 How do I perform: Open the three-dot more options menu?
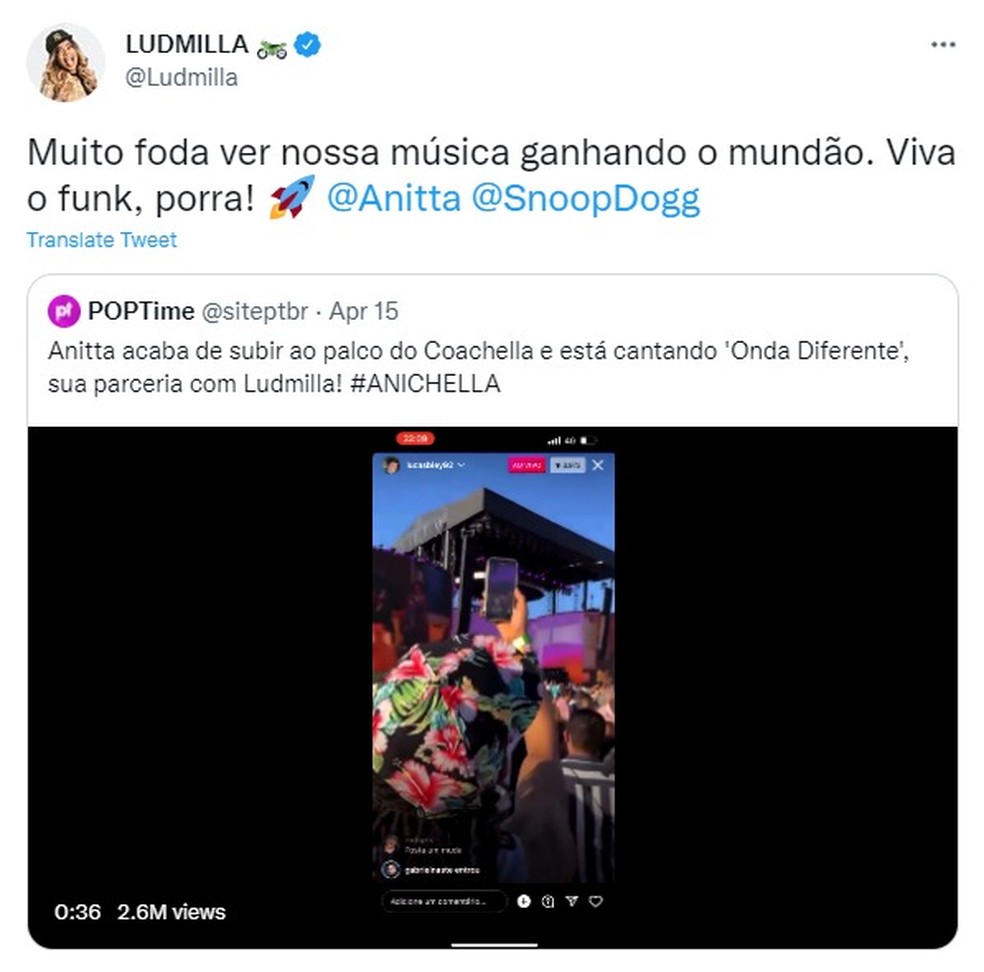click(x=943, y=45)
